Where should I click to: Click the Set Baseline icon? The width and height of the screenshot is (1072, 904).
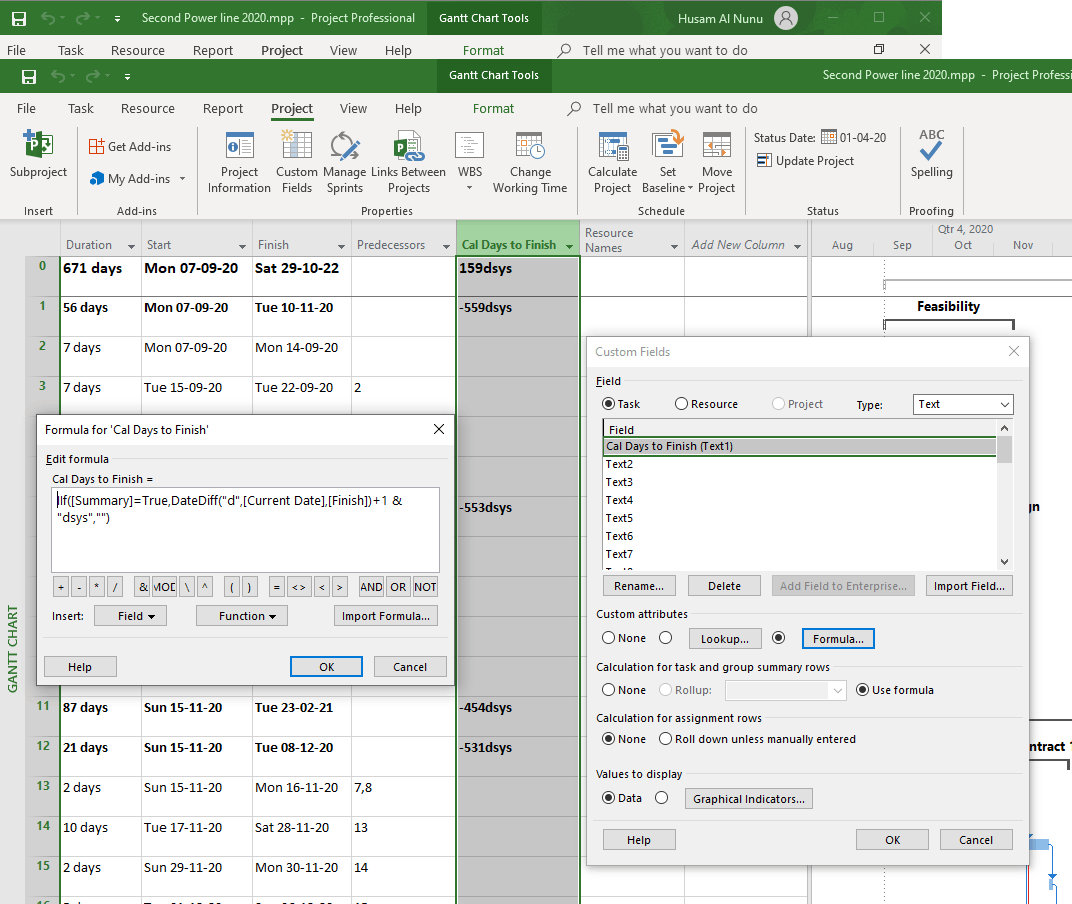(667, 146)
